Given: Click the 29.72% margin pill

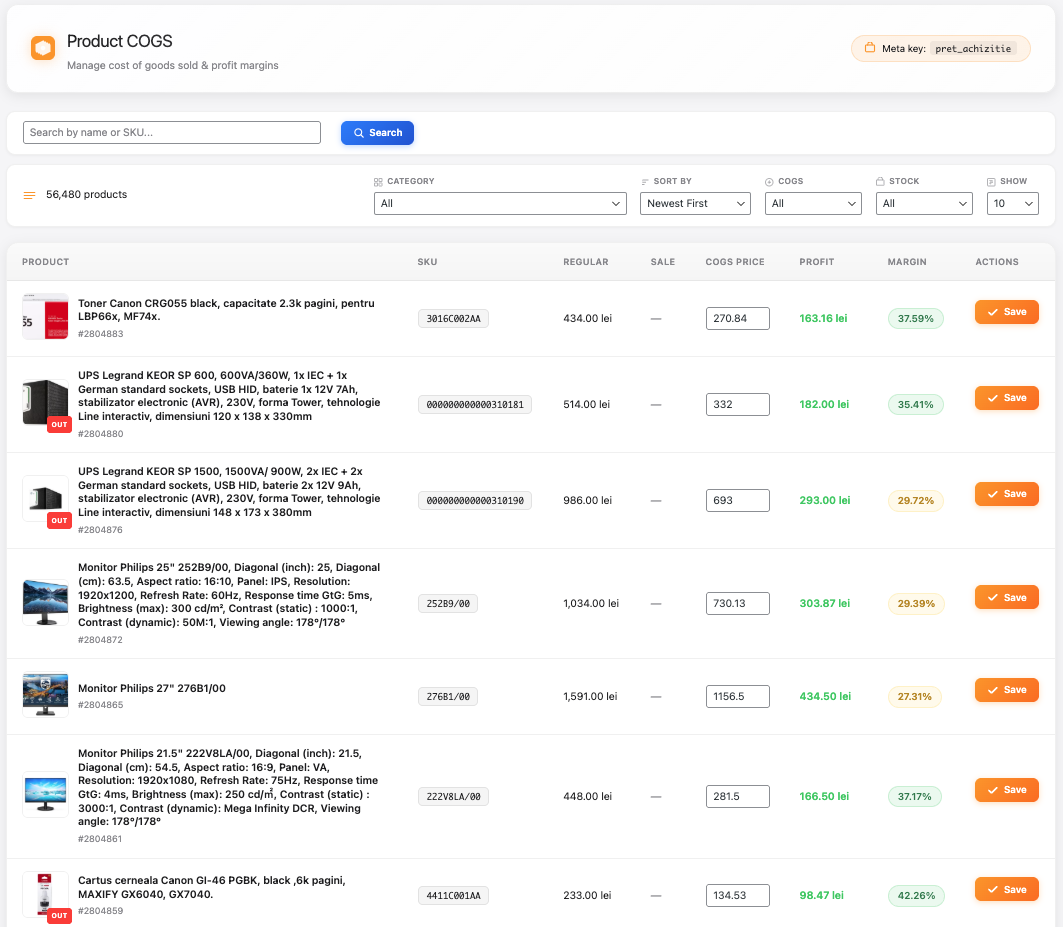Looking at the screenshot, I should click(x=916, y=500).
